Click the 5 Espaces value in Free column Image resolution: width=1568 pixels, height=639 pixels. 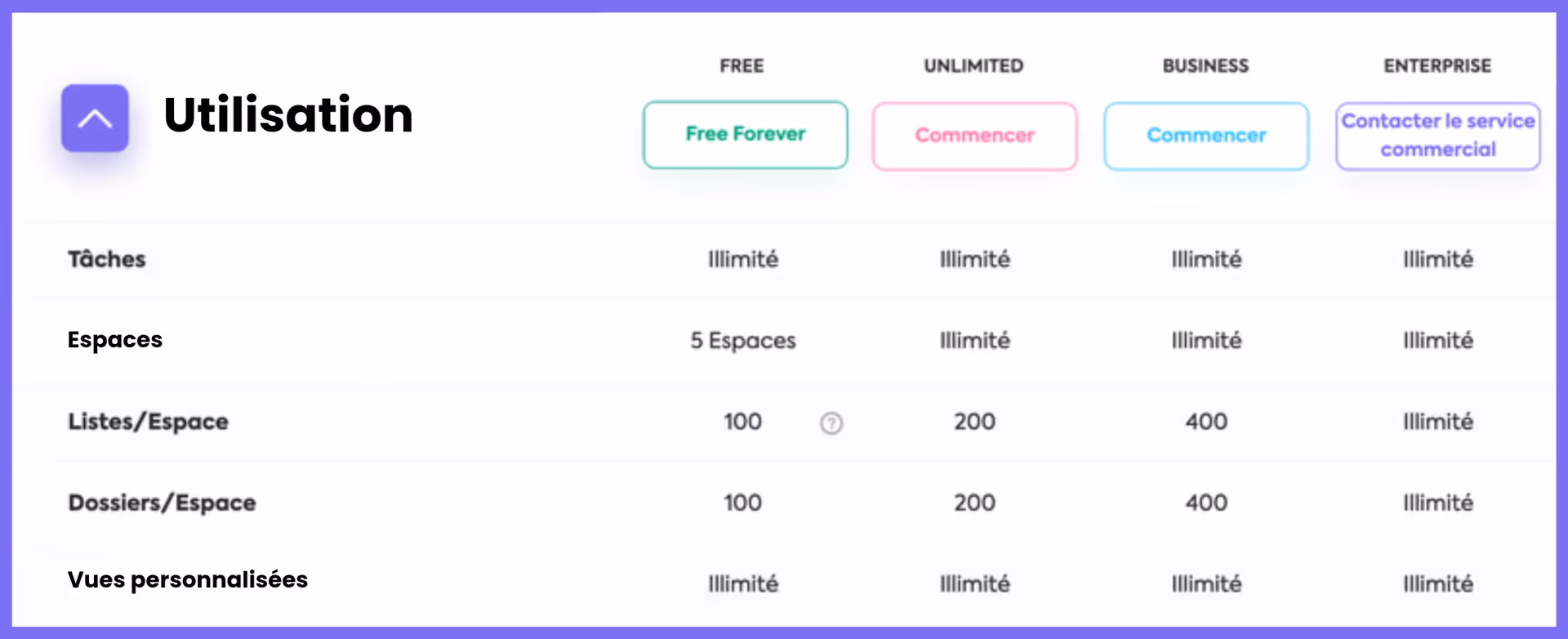[x=743, y=340]
